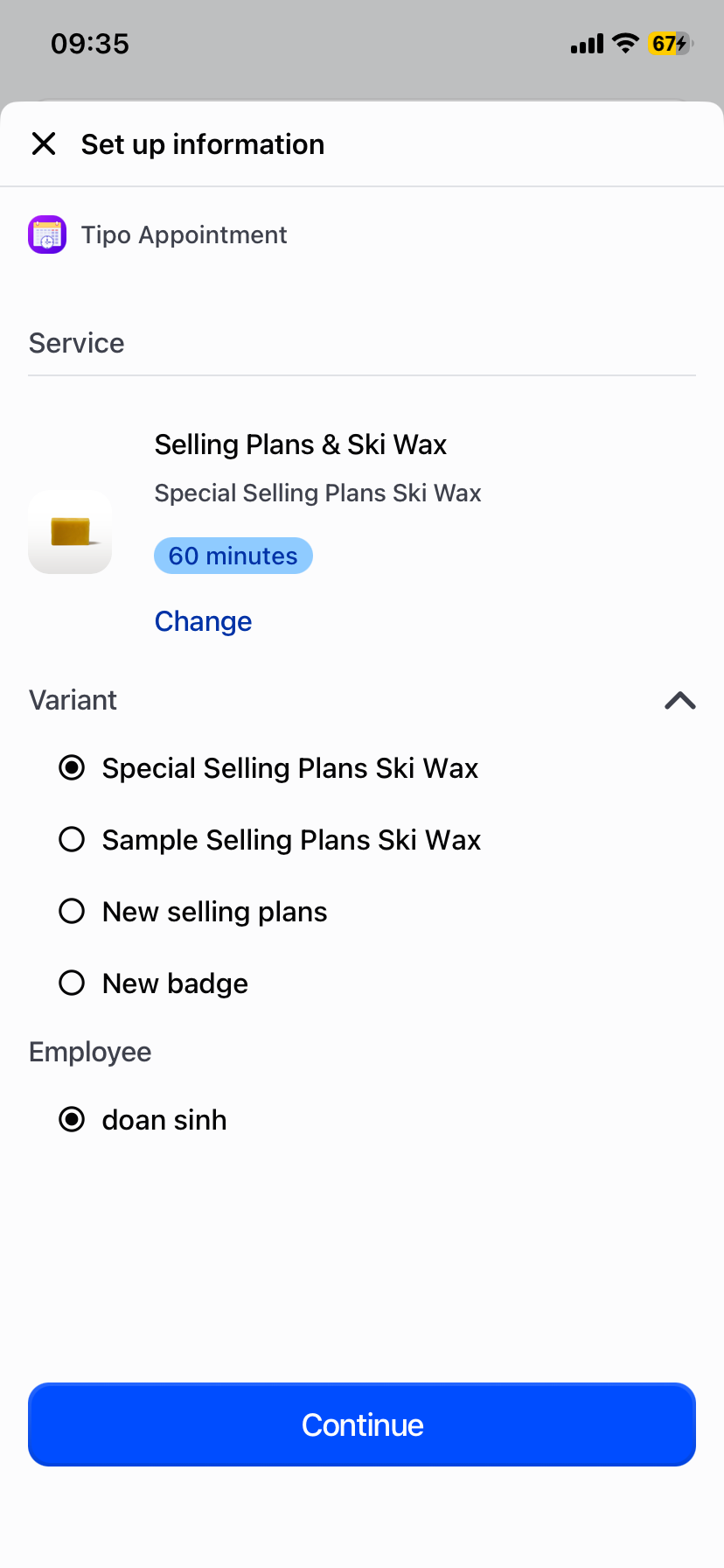Tap the battery indicator icon
The image size is (724, 1568).
tap(670, 43)
